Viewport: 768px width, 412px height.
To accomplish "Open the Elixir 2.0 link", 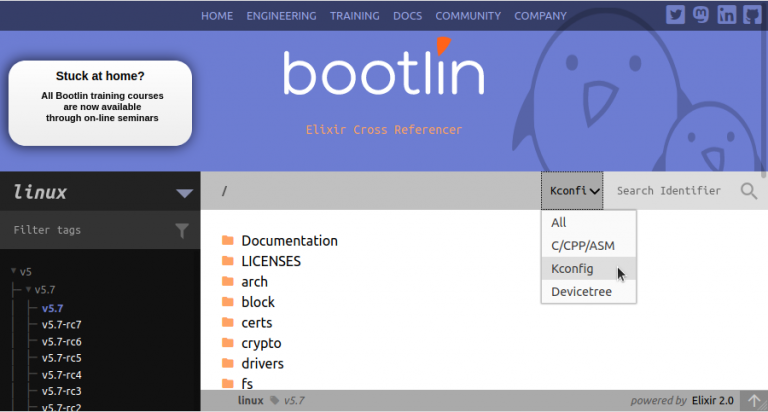I will click(x=713, y=401).
